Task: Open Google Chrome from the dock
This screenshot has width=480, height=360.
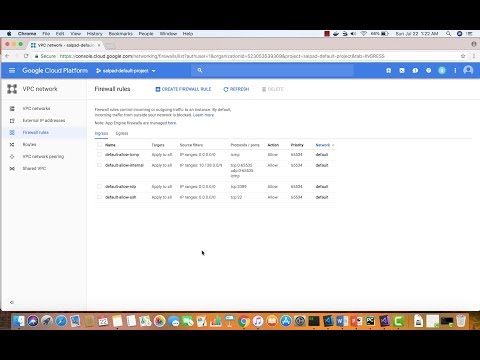Action: point(244,321)
